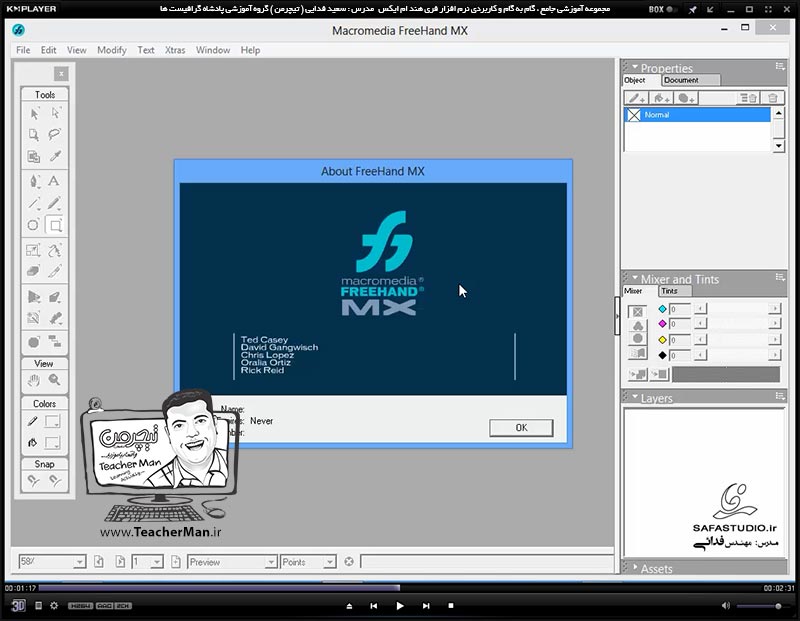The width and height of the screenshot is (800, 621).
Task: Select the Text tool
Action: (54, 181)
